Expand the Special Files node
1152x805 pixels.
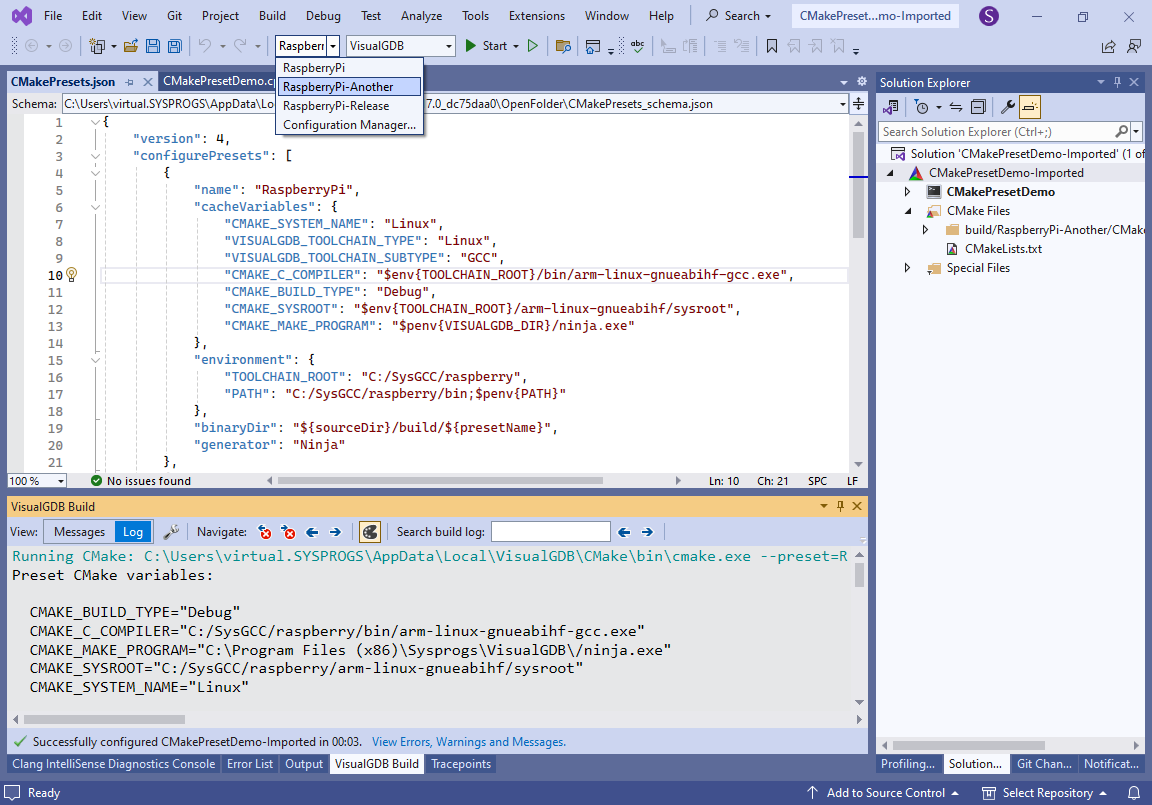click(907, 268)
